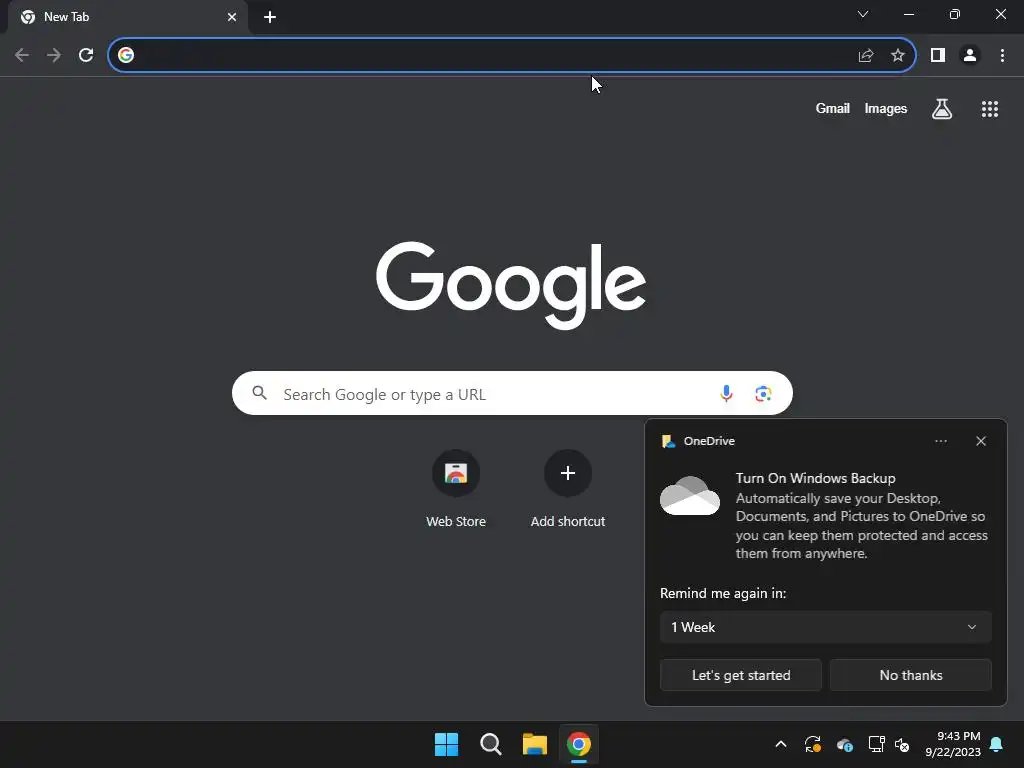Open Windows taskbar search
Image resolution: width=1024 pixels, height=768 pixels.
[x=490, y=744]
